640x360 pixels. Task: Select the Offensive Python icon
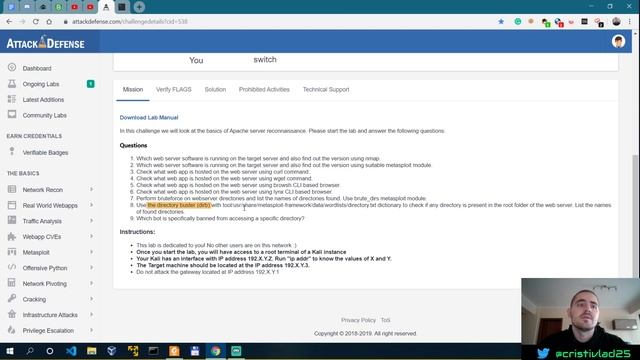pyautogui.click(x=12, y=267)
